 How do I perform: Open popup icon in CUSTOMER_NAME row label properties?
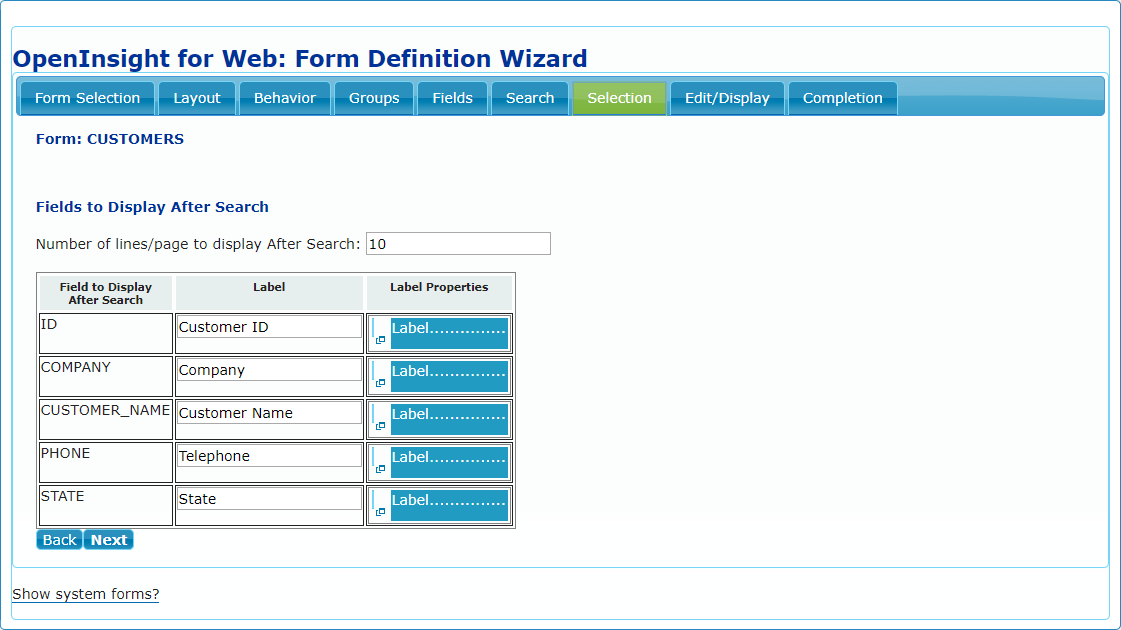click(x=380, y=426)
